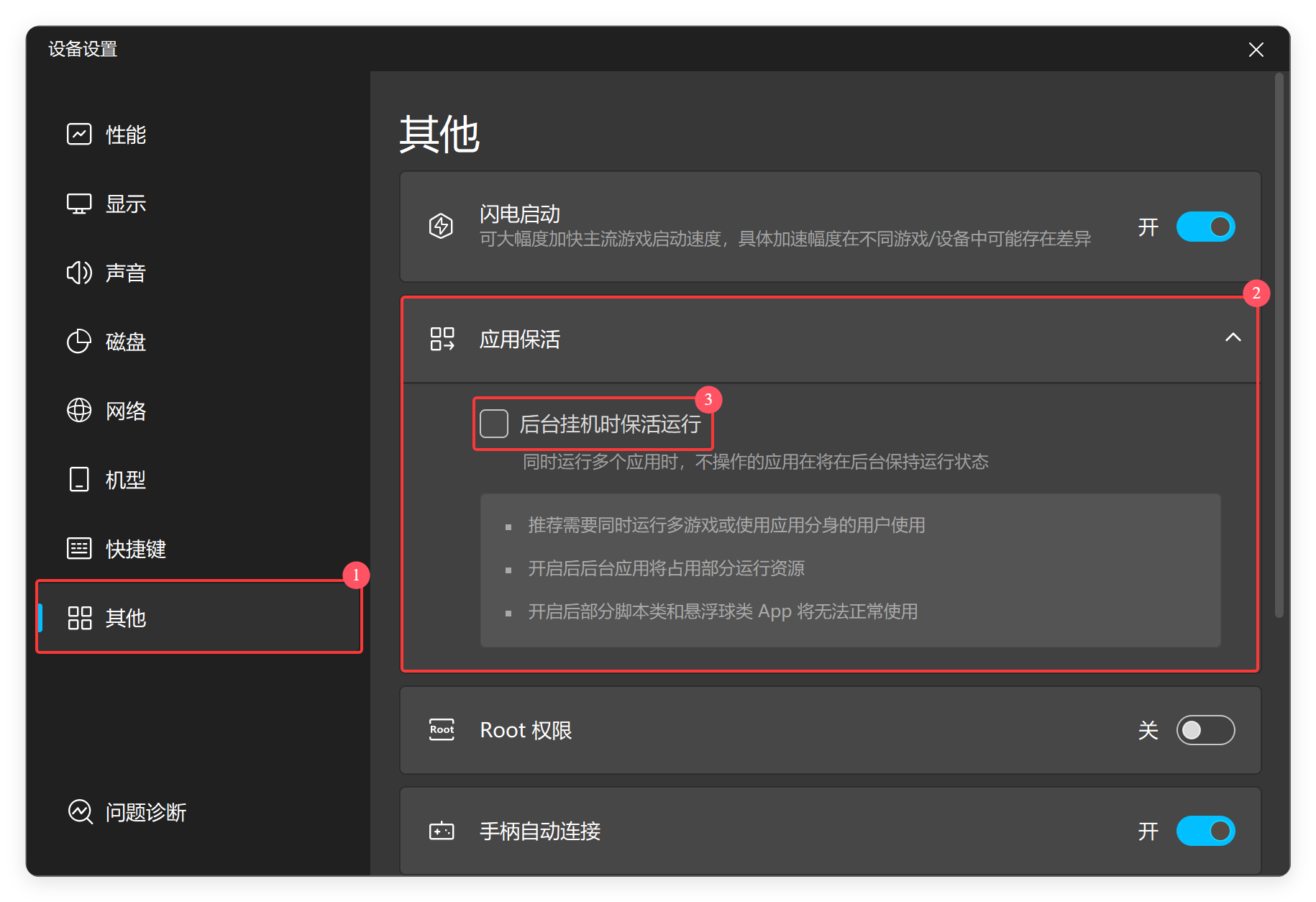Click the 快捷键 keyboard icon
Screen dimensions: 1316x902
coord(79,549)
